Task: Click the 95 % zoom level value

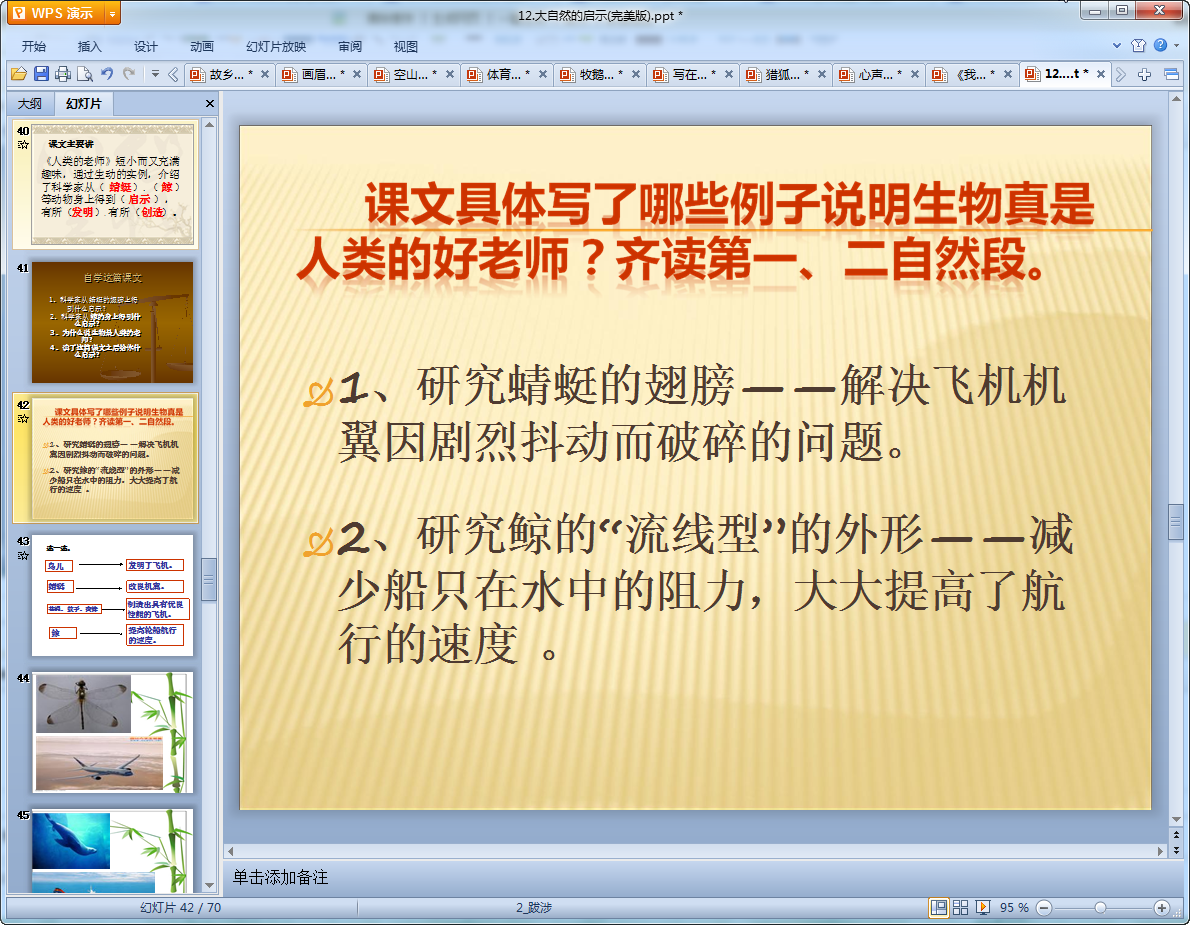Action: (1014, 908)
